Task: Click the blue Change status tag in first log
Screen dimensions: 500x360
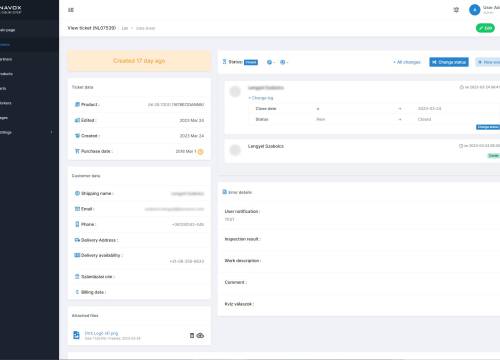Action: pyautogui.click(x=488, y=127)
